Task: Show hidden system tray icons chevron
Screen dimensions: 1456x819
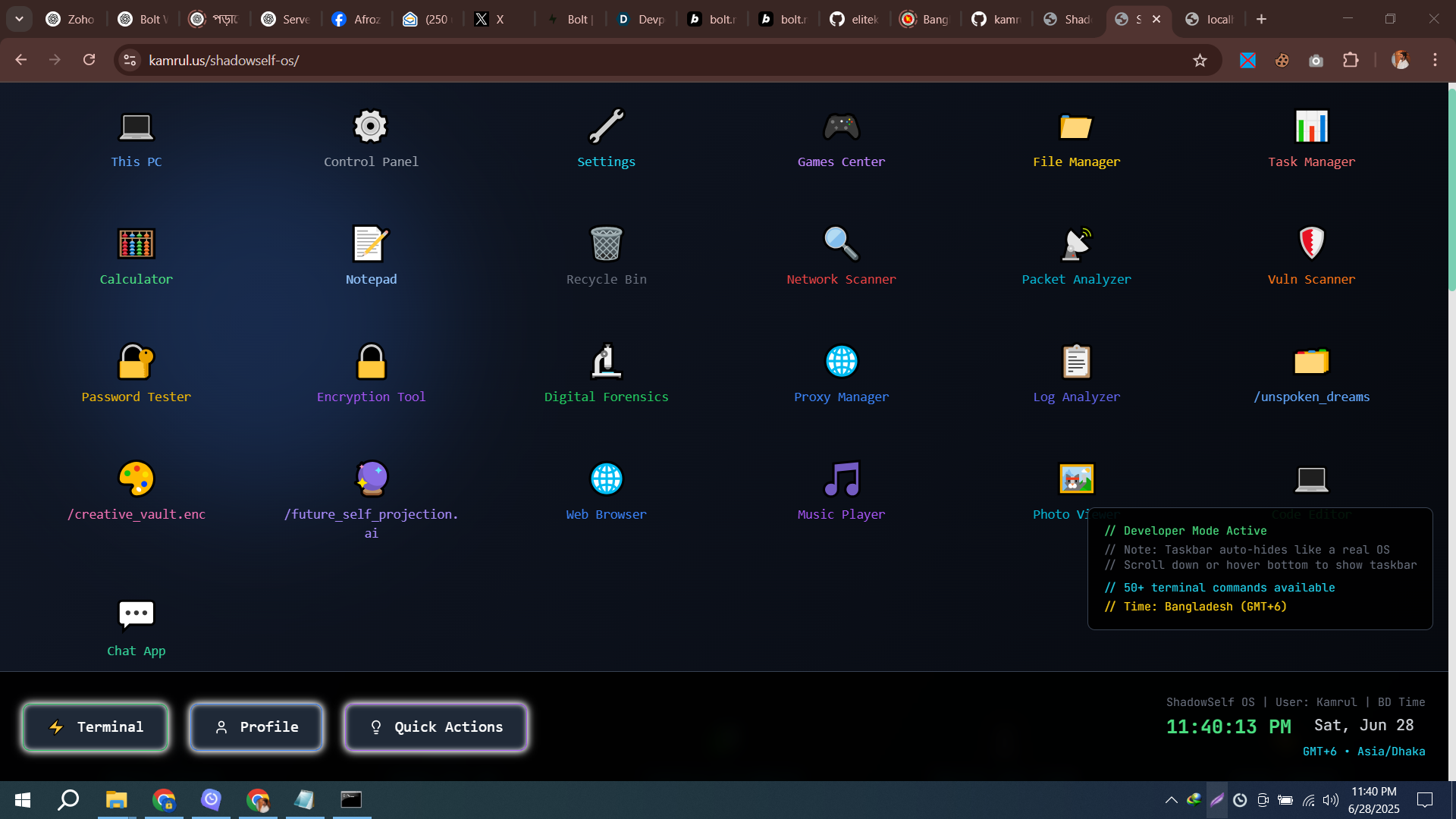Action: coord(1171,800)
